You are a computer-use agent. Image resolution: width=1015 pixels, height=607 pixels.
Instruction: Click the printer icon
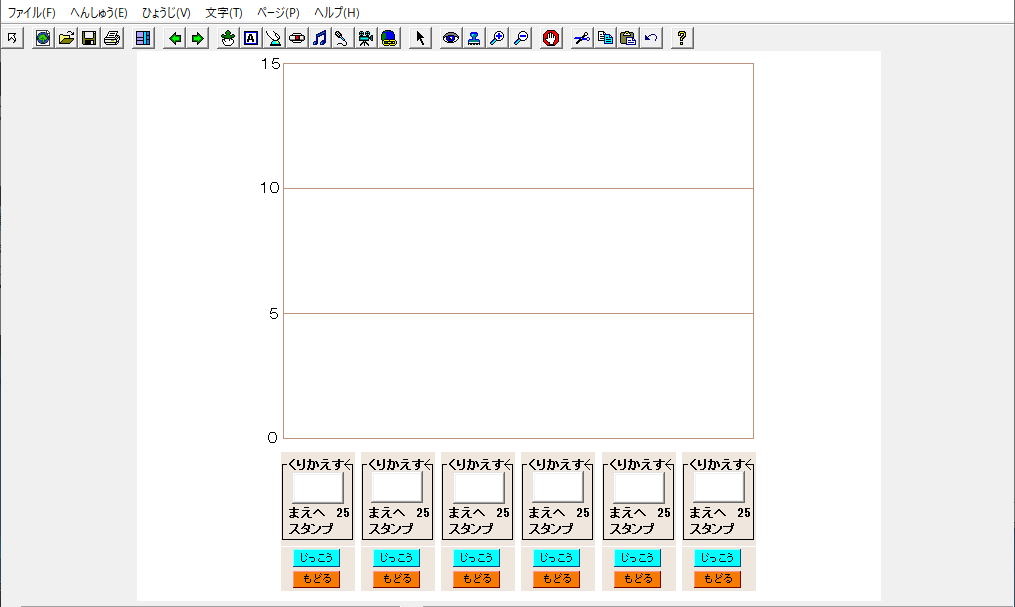[112, 38]
